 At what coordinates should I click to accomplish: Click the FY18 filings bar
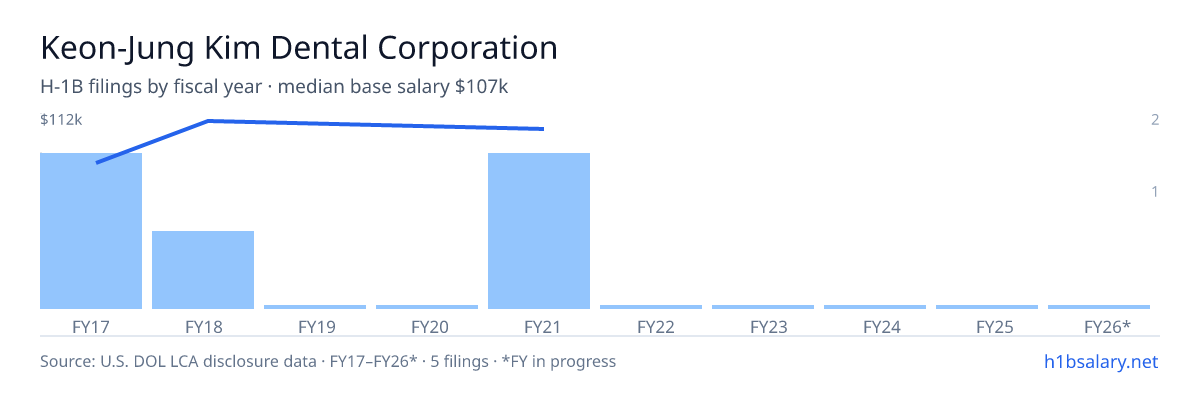[x=203, y=270]
